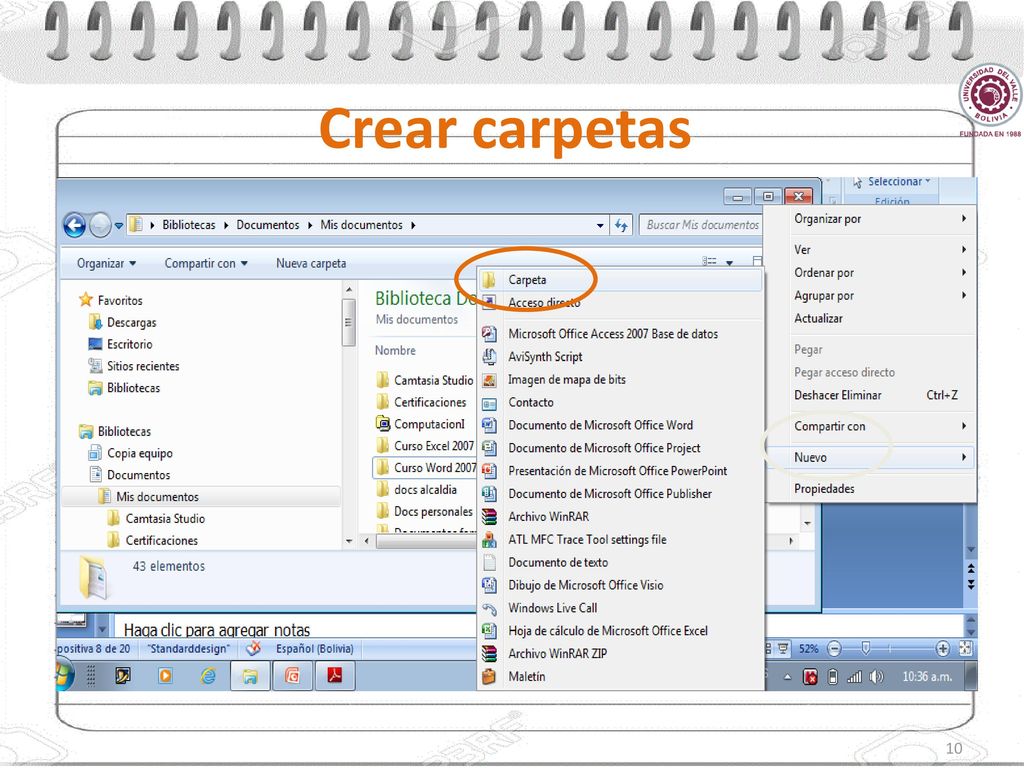Open the Nuevo submenu
This screenshot has height=768, width=1024.
tap(871, 457)
